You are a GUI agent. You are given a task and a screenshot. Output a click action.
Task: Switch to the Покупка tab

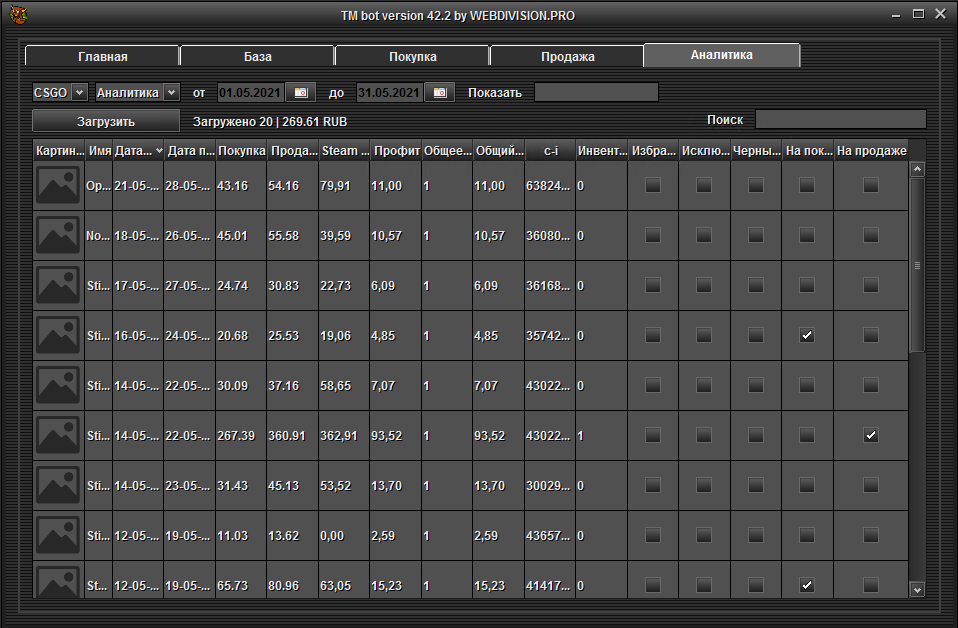click(x=412, y=57)
